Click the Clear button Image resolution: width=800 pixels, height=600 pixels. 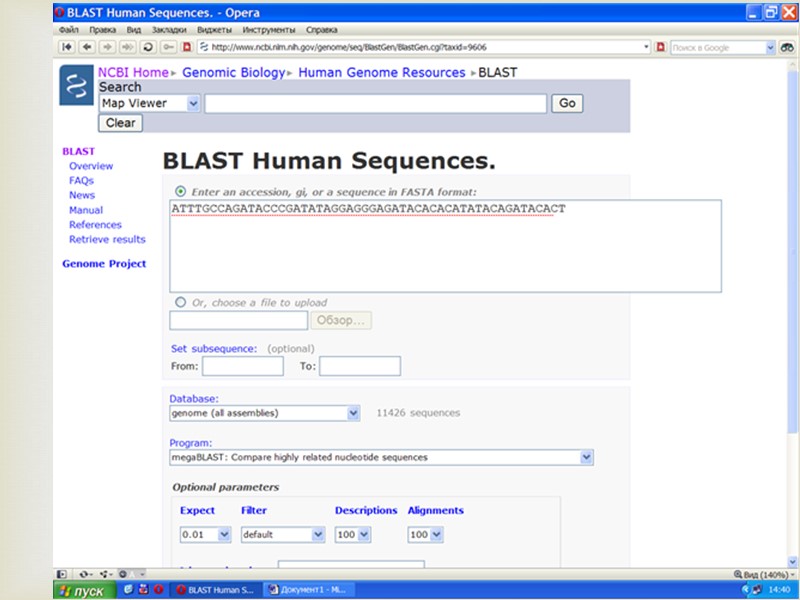pos(120,123)
